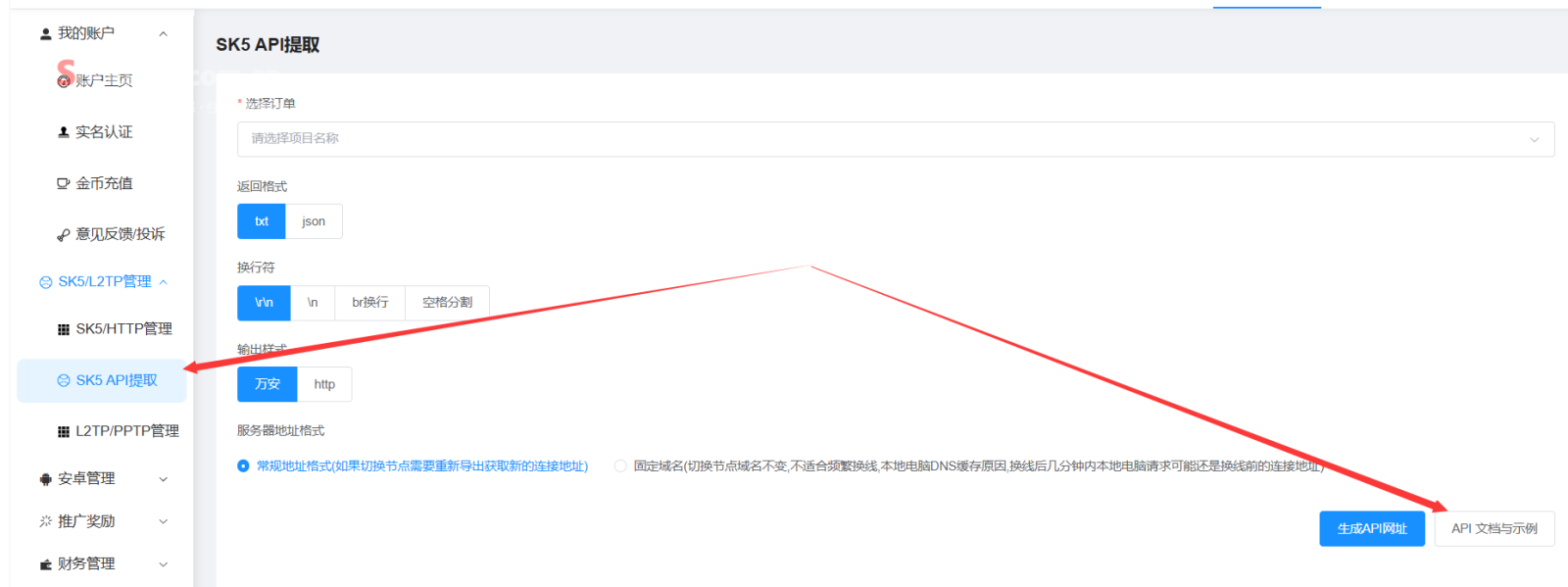Click the 安卓管理 section label
The width and height of the screenshot is (1568, 587).
pyautogui.click(x=86, y=478)
